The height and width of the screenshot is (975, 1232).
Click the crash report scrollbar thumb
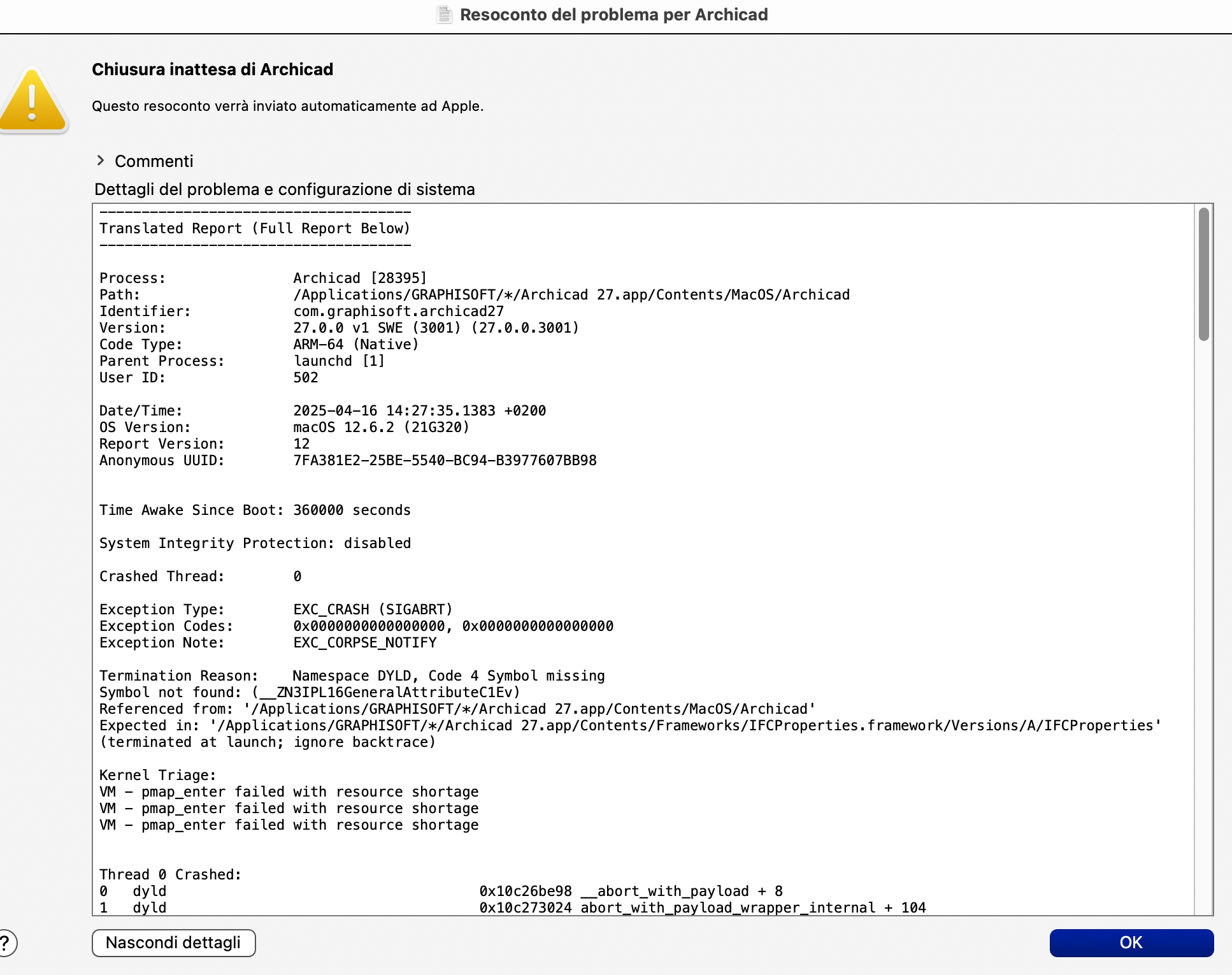click(1203, 274)
